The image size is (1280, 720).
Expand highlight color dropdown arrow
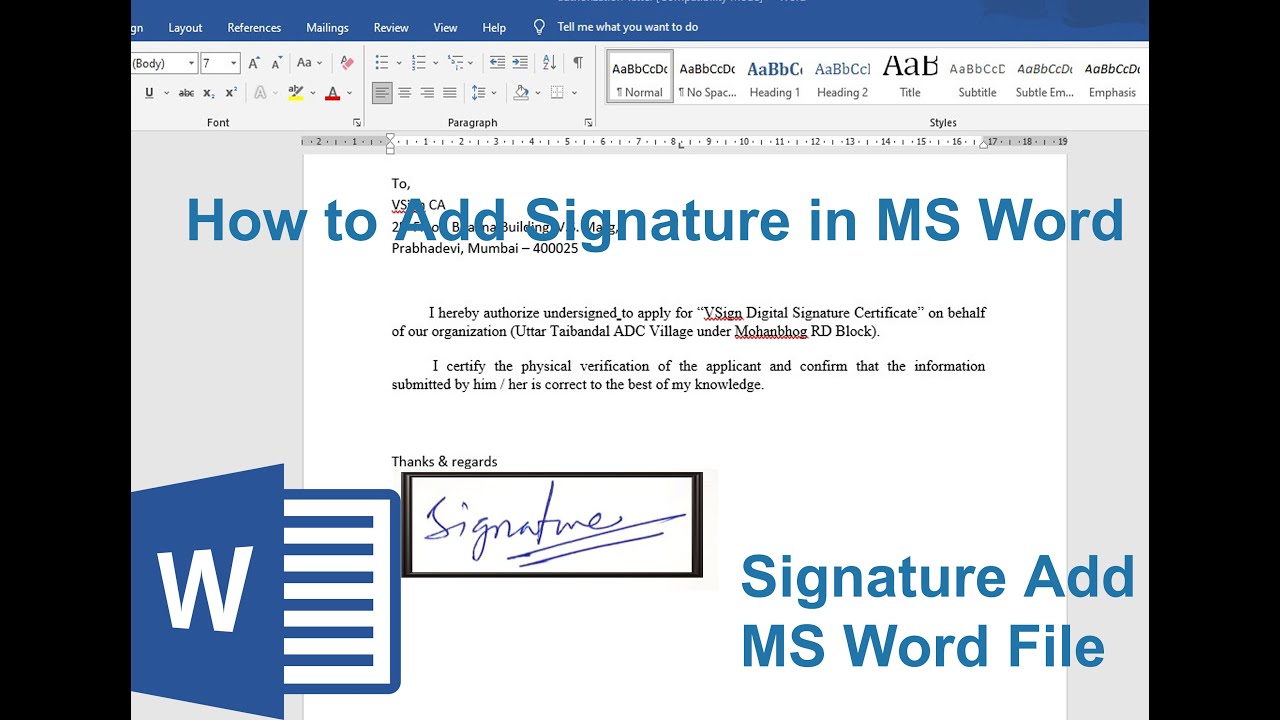(x=312, y=93)
